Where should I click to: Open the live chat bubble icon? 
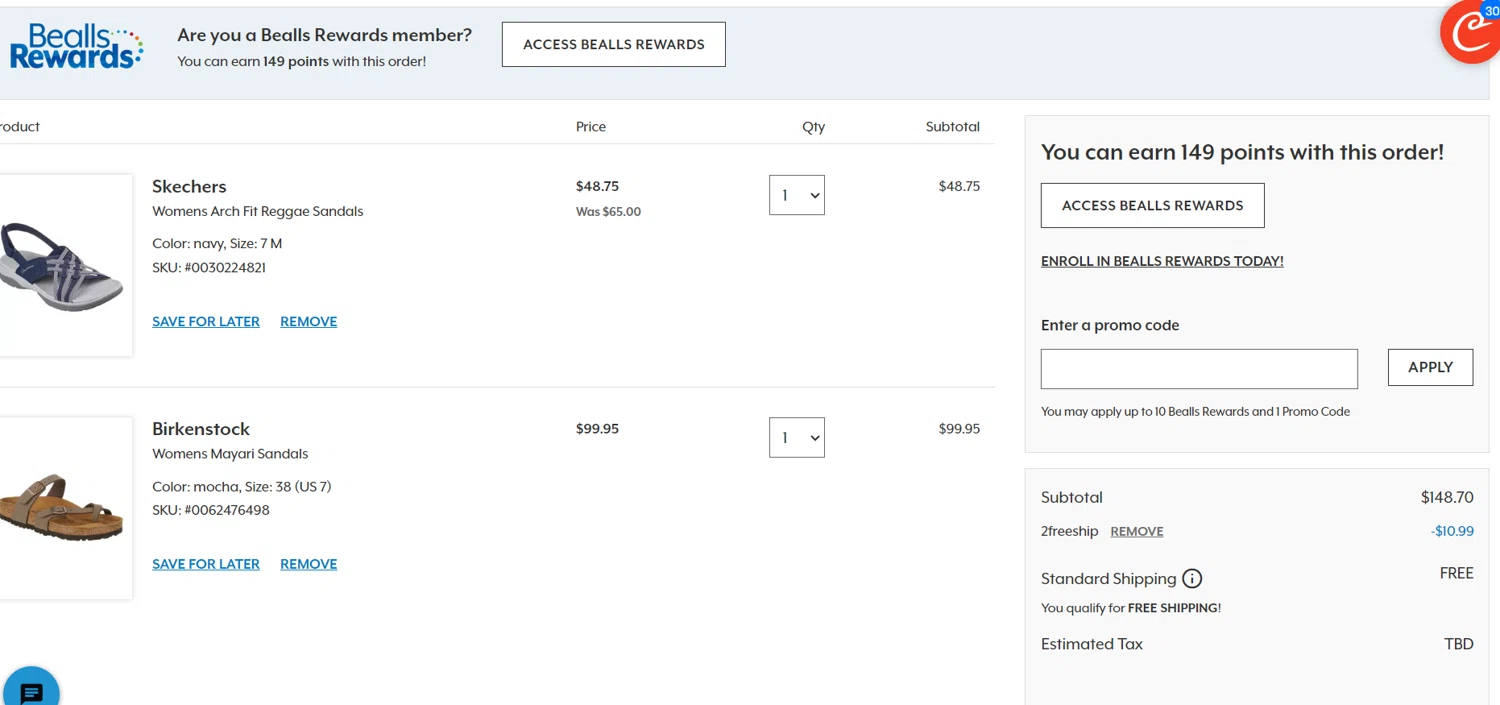click(x=31, y=688)
